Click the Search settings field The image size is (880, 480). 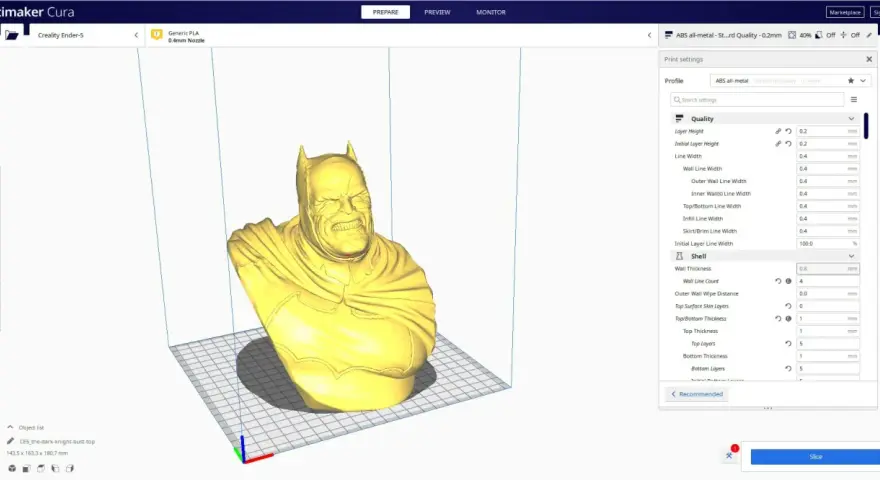757,100
